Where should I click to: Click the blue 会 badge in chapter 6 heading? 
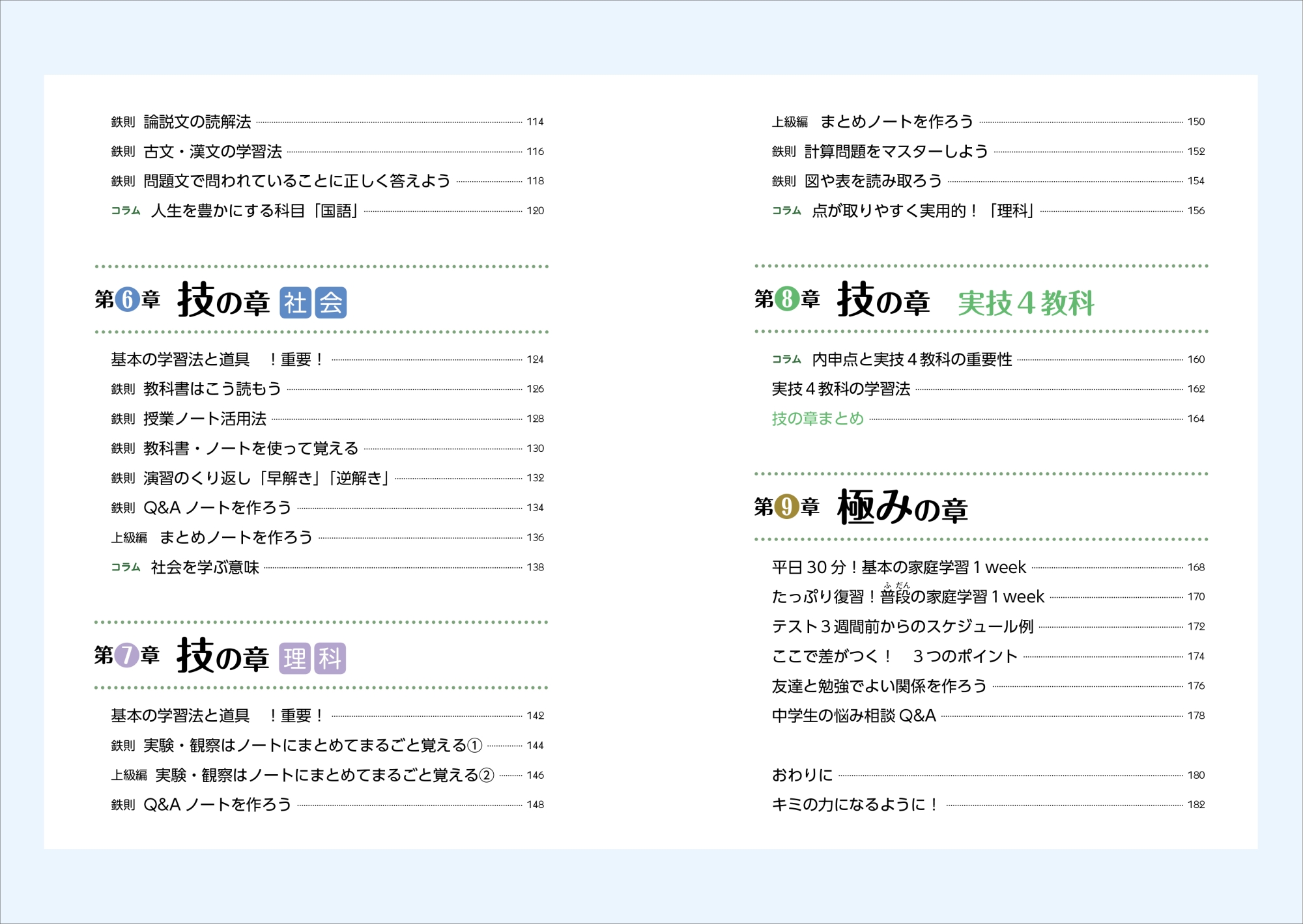(331, 303)
